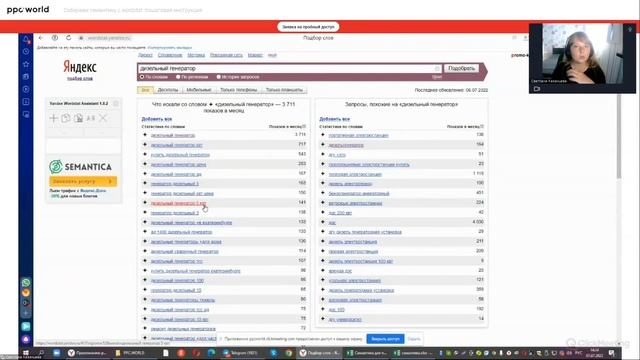Click the orange Semantica order service button
The height and width of the screenshot is (360, 640).
click(x=83, y=181)
